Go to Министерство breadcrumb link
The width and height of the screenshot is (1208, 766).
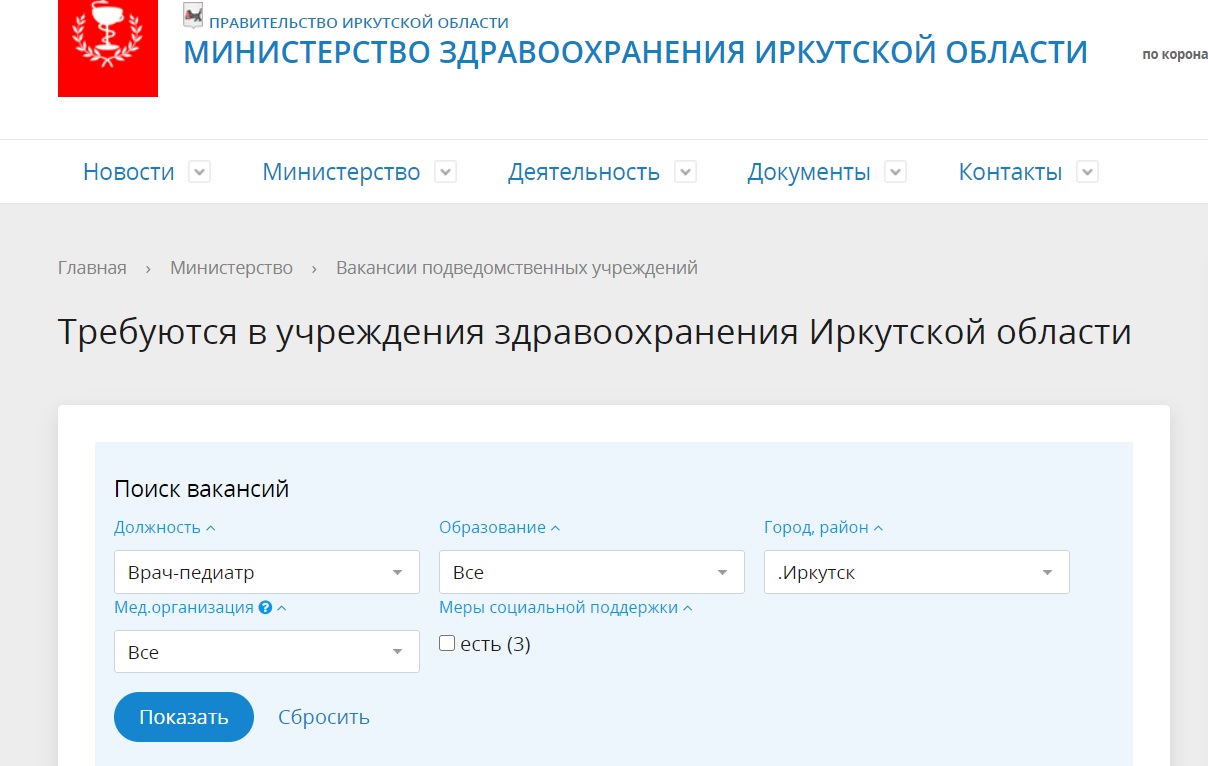coord(231,268)
